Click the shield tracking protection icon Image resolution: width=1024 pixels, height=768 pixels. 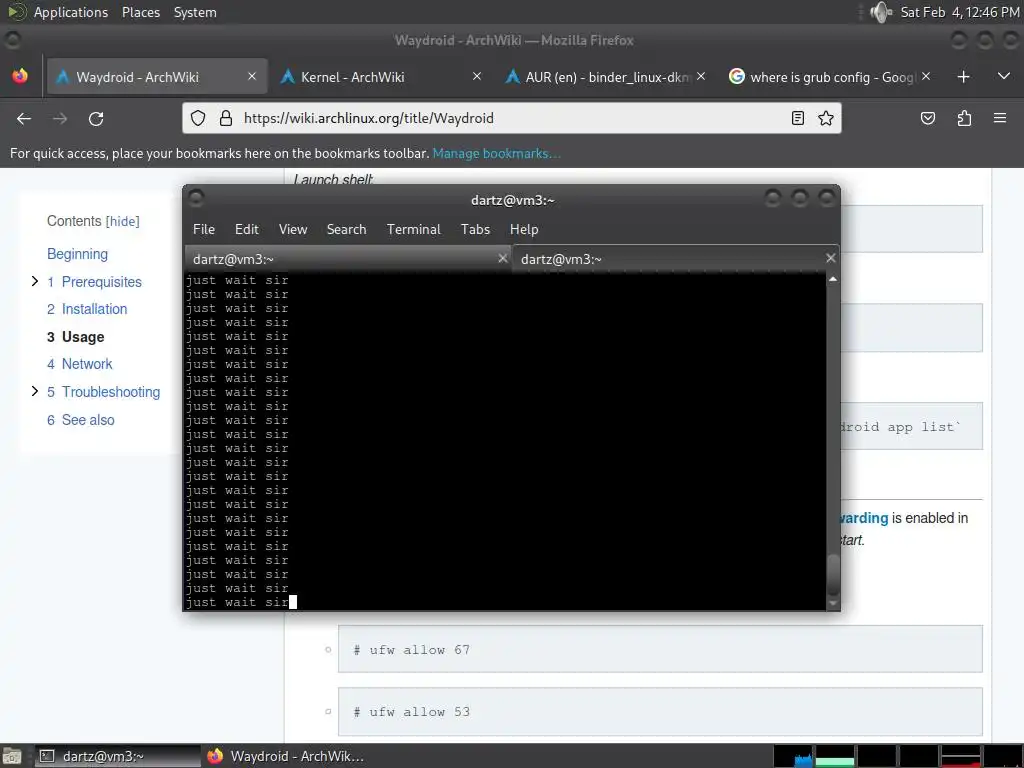[198, 118]
